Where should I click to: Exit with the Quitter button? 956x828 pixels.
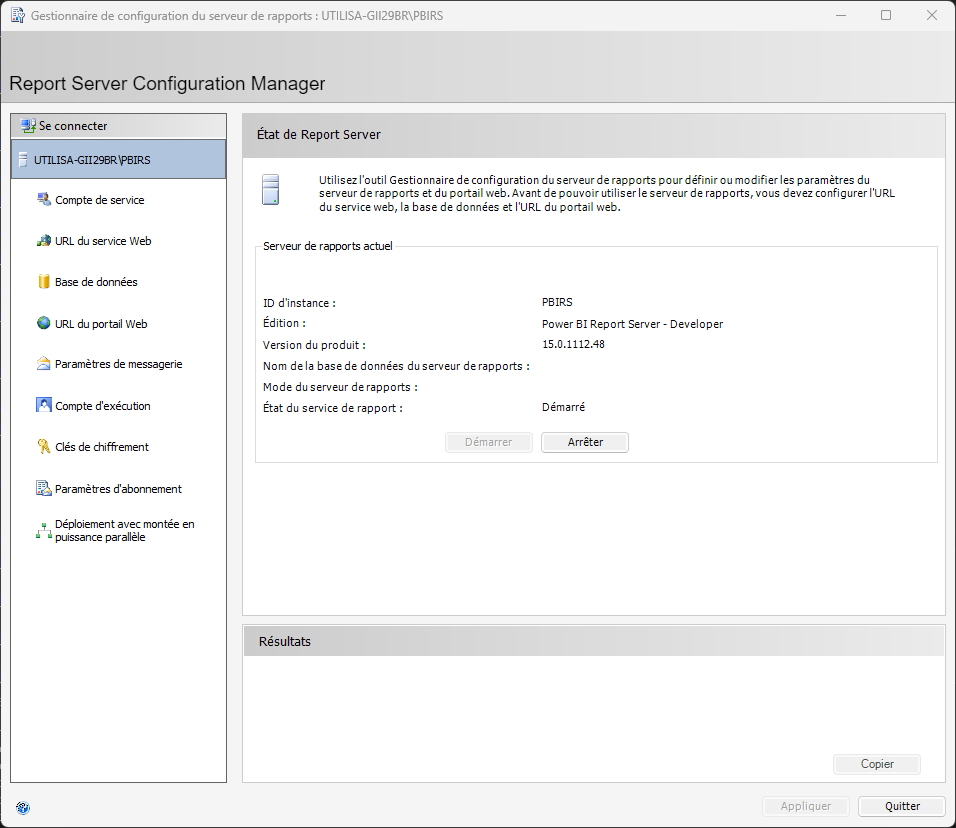click(902, 806)
